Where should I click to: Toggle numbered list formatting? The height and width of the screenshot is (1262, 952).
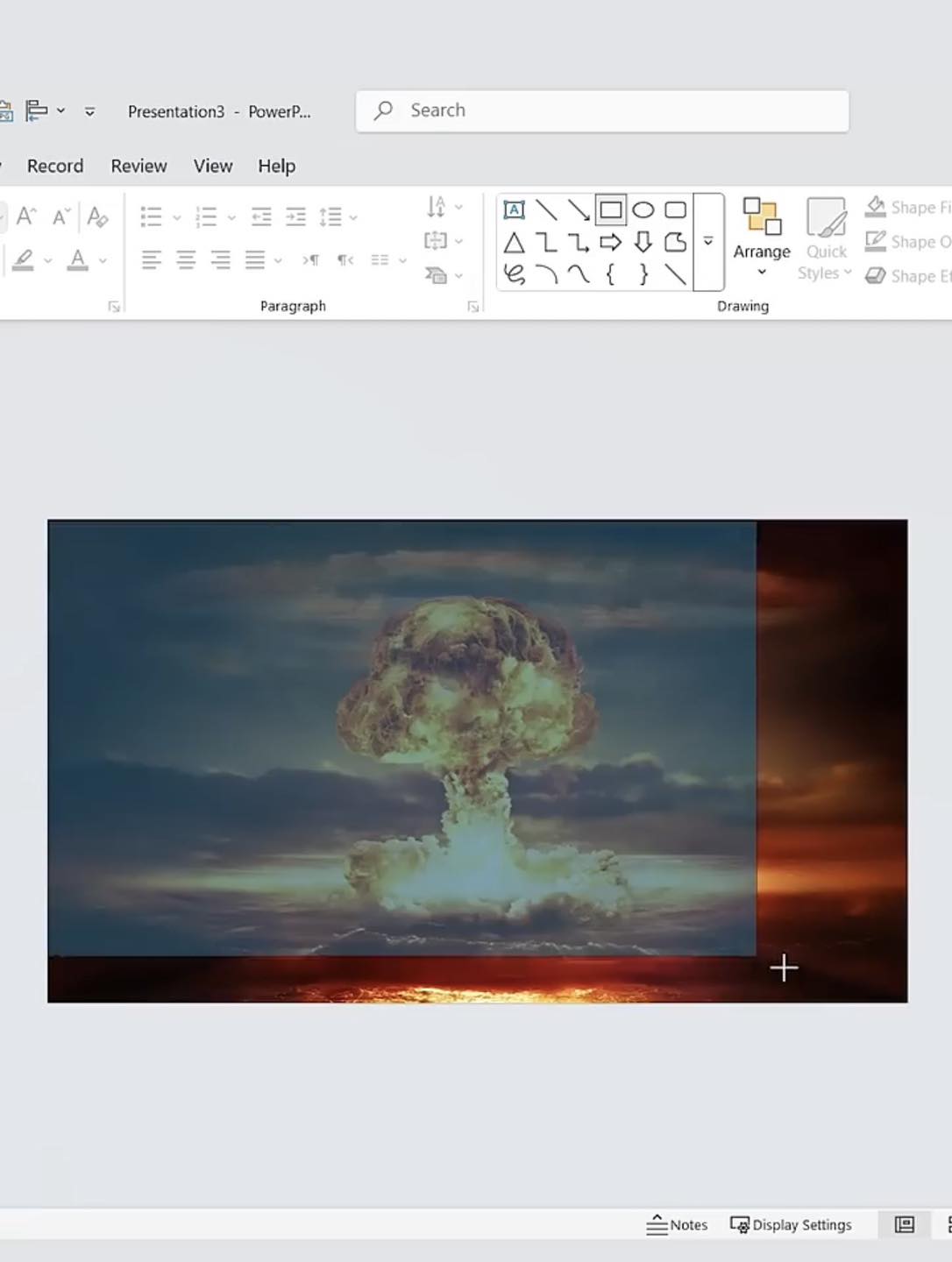(x=206, y=216)
